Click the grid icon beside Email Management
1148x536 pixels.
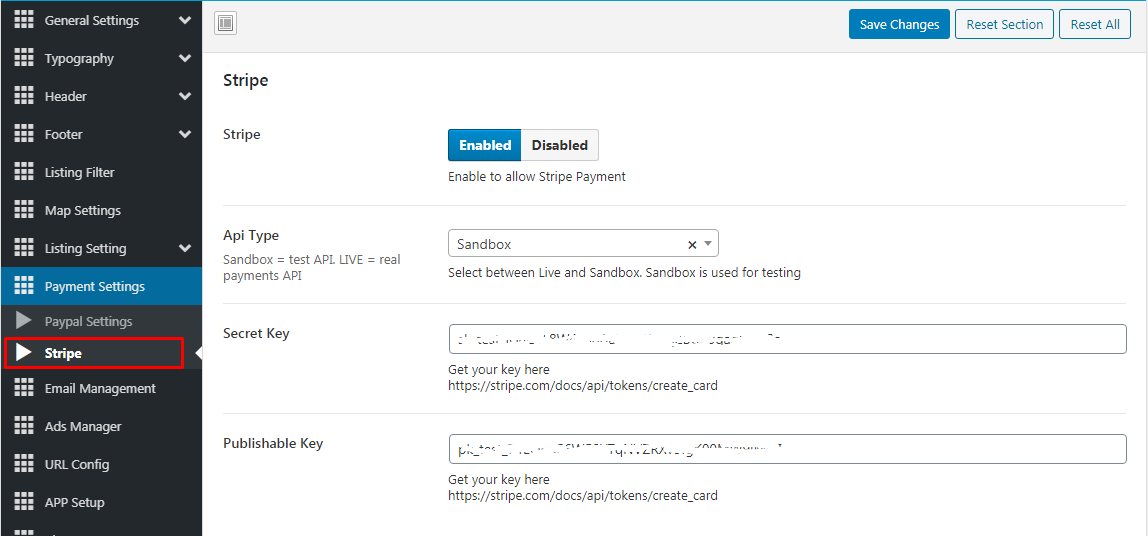pos(24,388)
